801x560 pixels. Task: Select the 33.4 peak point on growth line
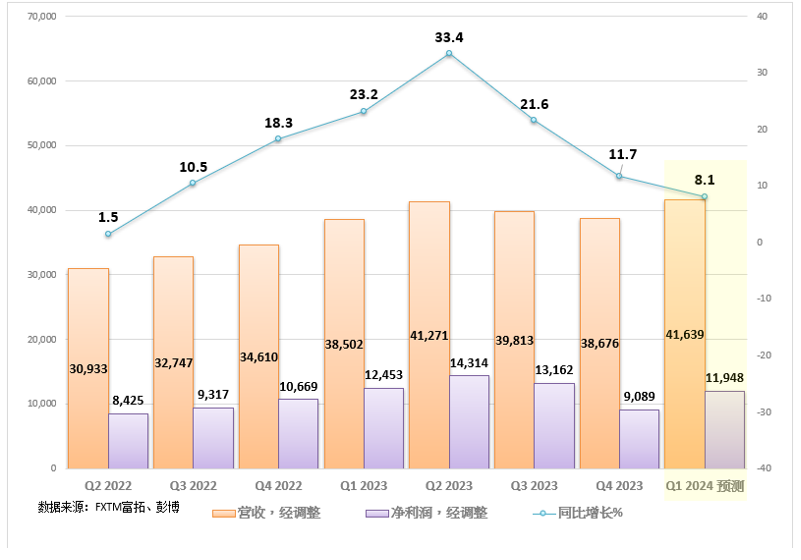[449, 53]
